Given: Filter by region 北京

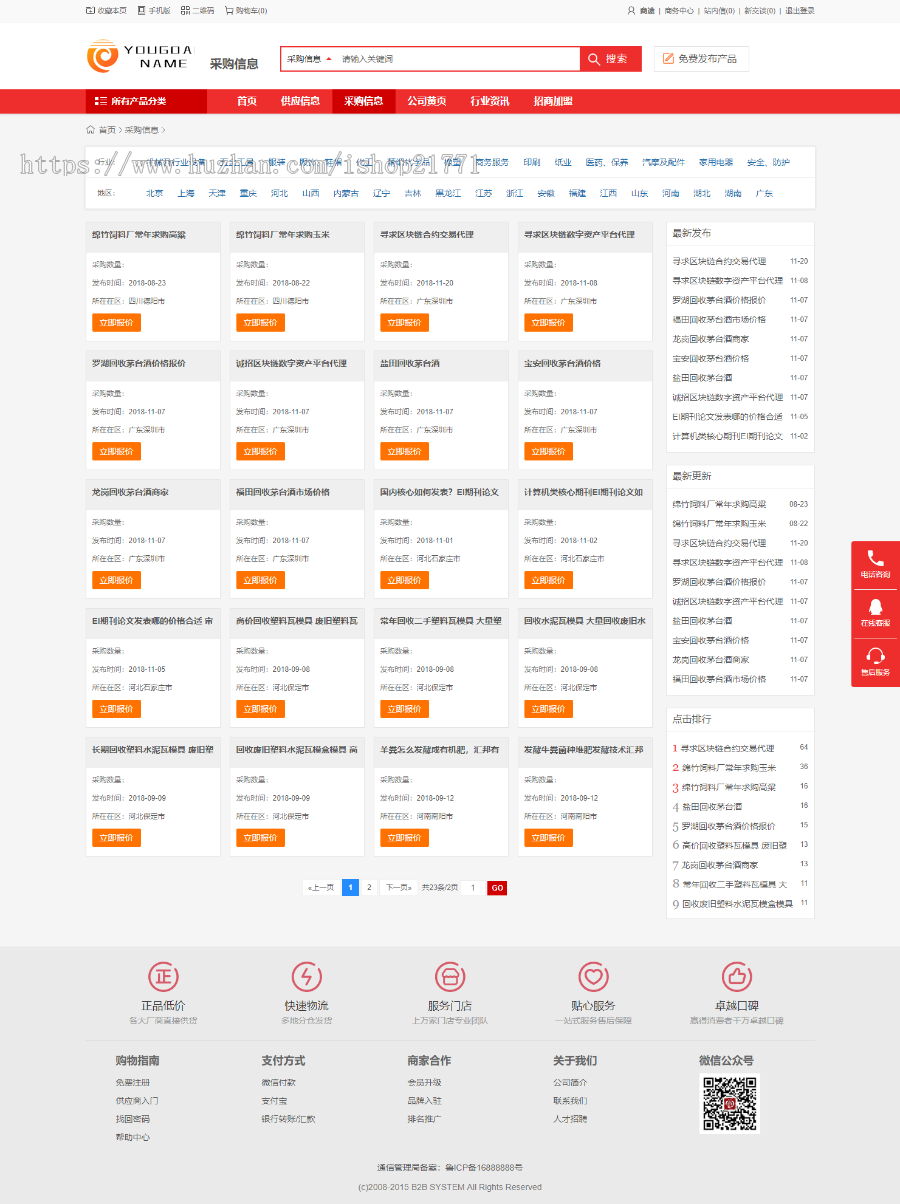Looking at the screenshot, I should point(154,193).
